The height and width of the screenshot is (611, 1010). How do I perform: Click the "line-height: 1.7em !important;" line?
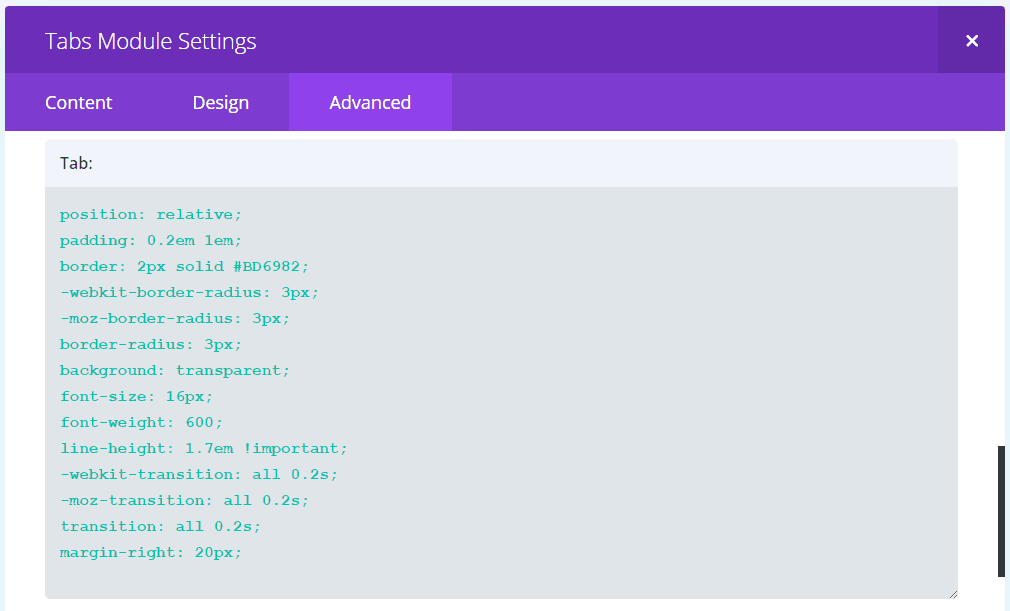coord(204,448)
